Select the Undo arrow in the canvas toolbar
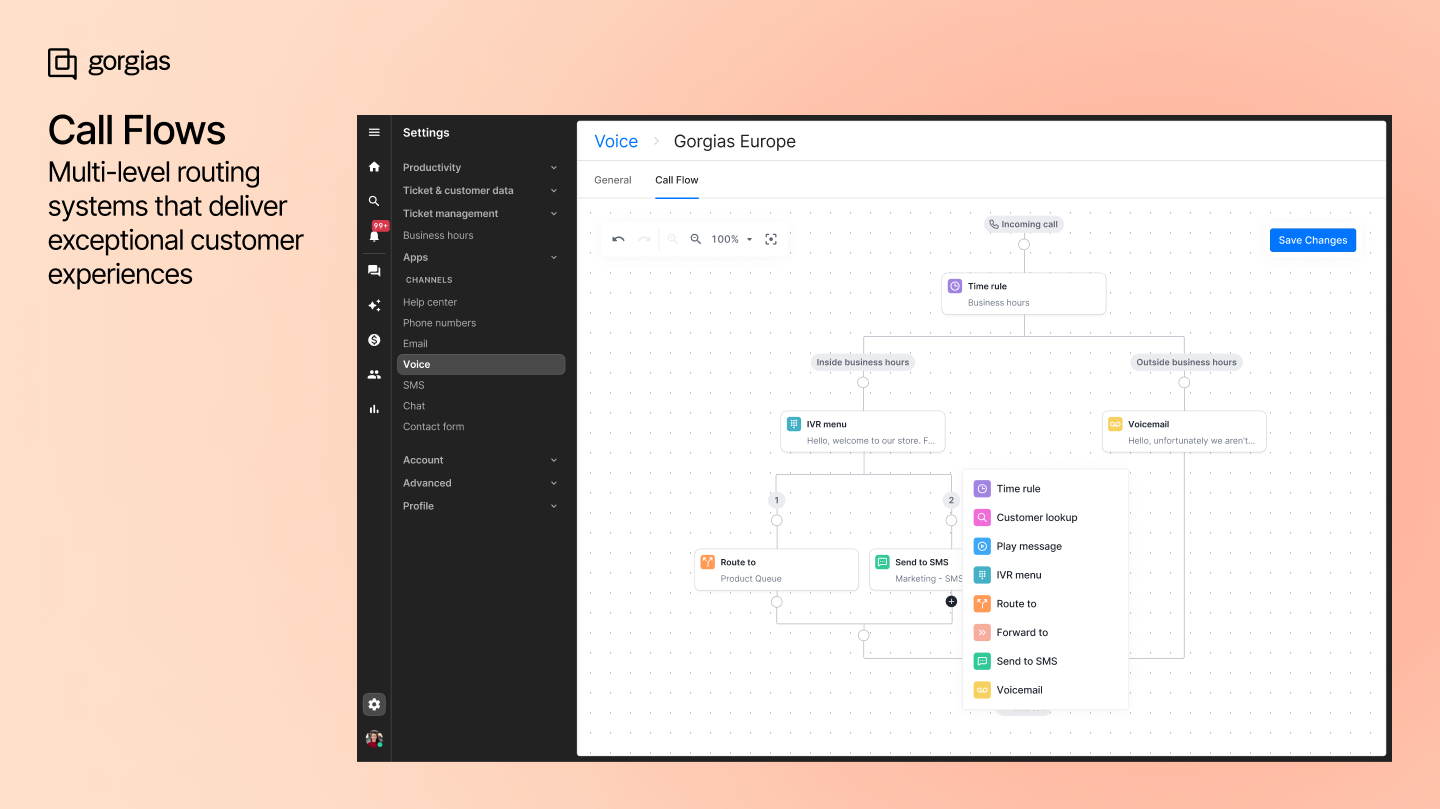Screen dimensions: 1440x809 tap(618, 239)
